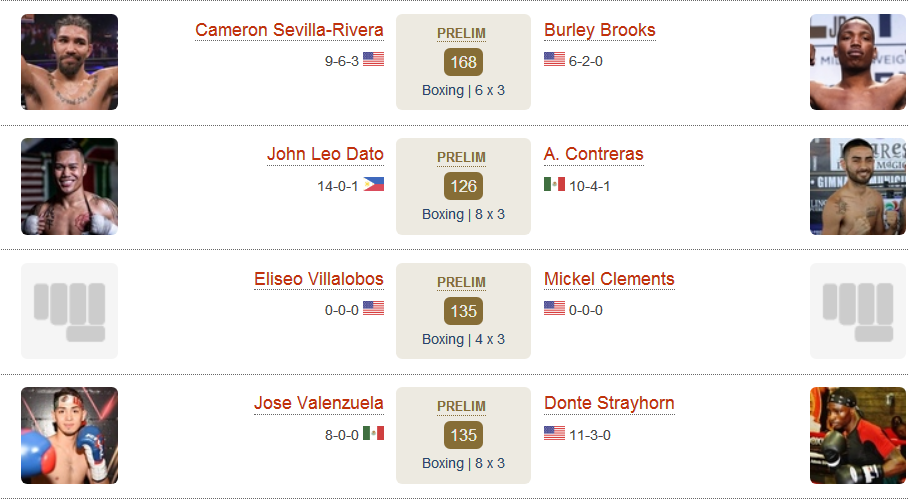
Task: Open John Leo Dato's photo thumbnail
Action: 69,187
